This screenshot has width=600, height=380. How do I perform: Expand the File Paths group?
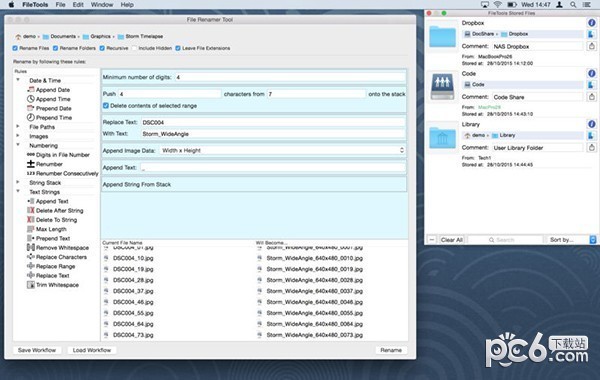18,126
